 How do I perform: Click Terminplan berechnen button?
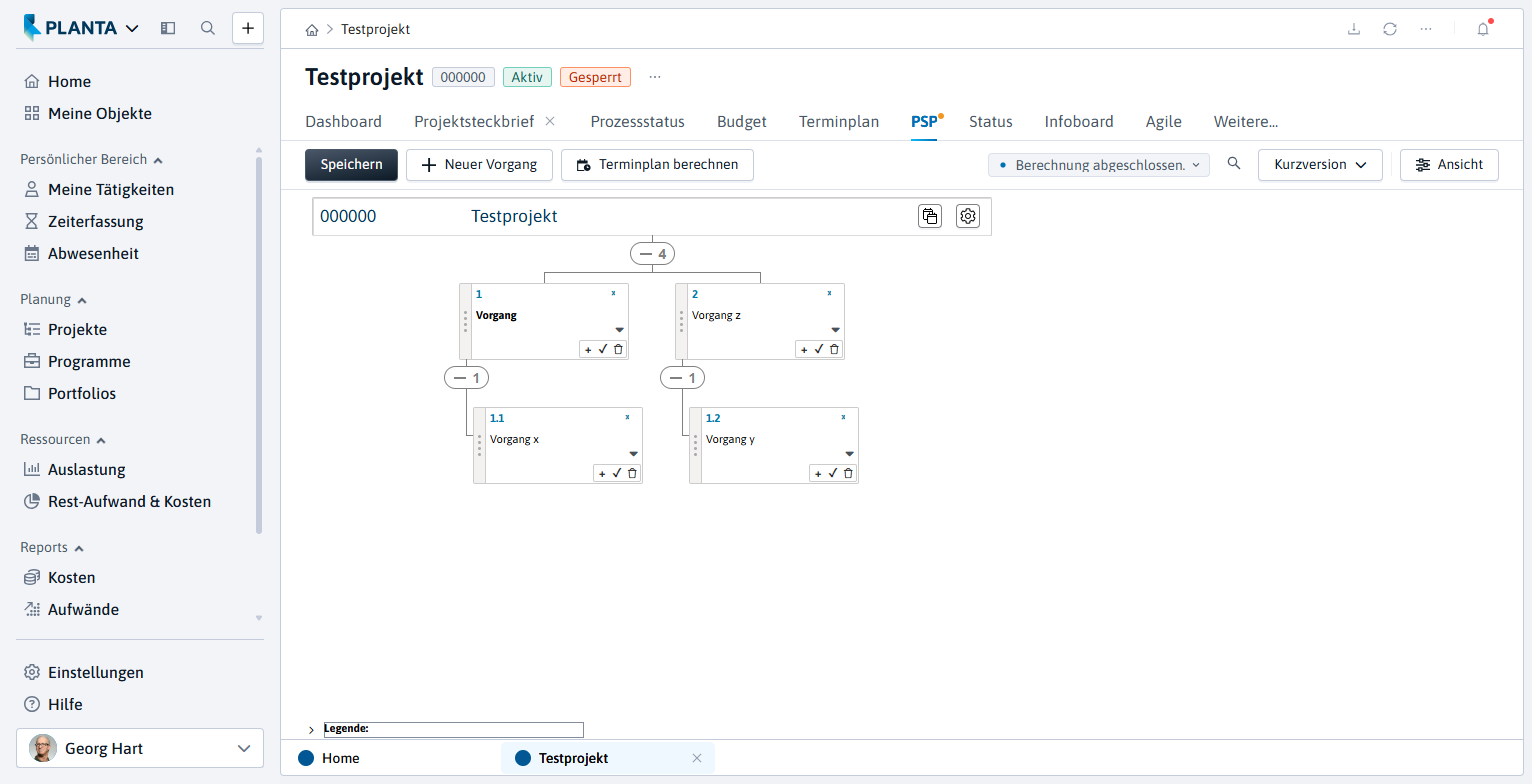pos(657,165)
